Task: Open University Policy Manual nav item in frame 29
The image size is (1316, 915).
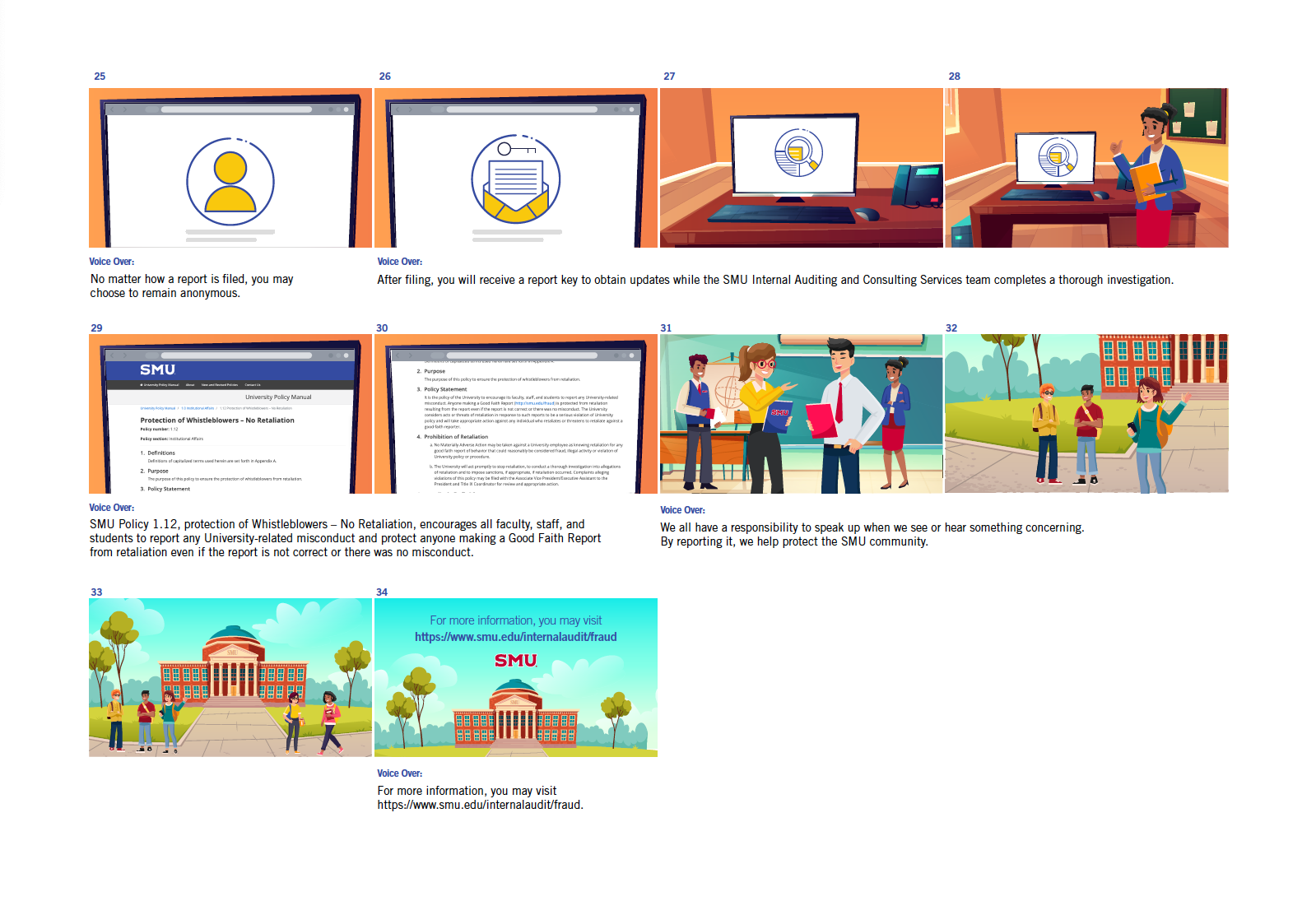Action: click(x=160, y=384)
